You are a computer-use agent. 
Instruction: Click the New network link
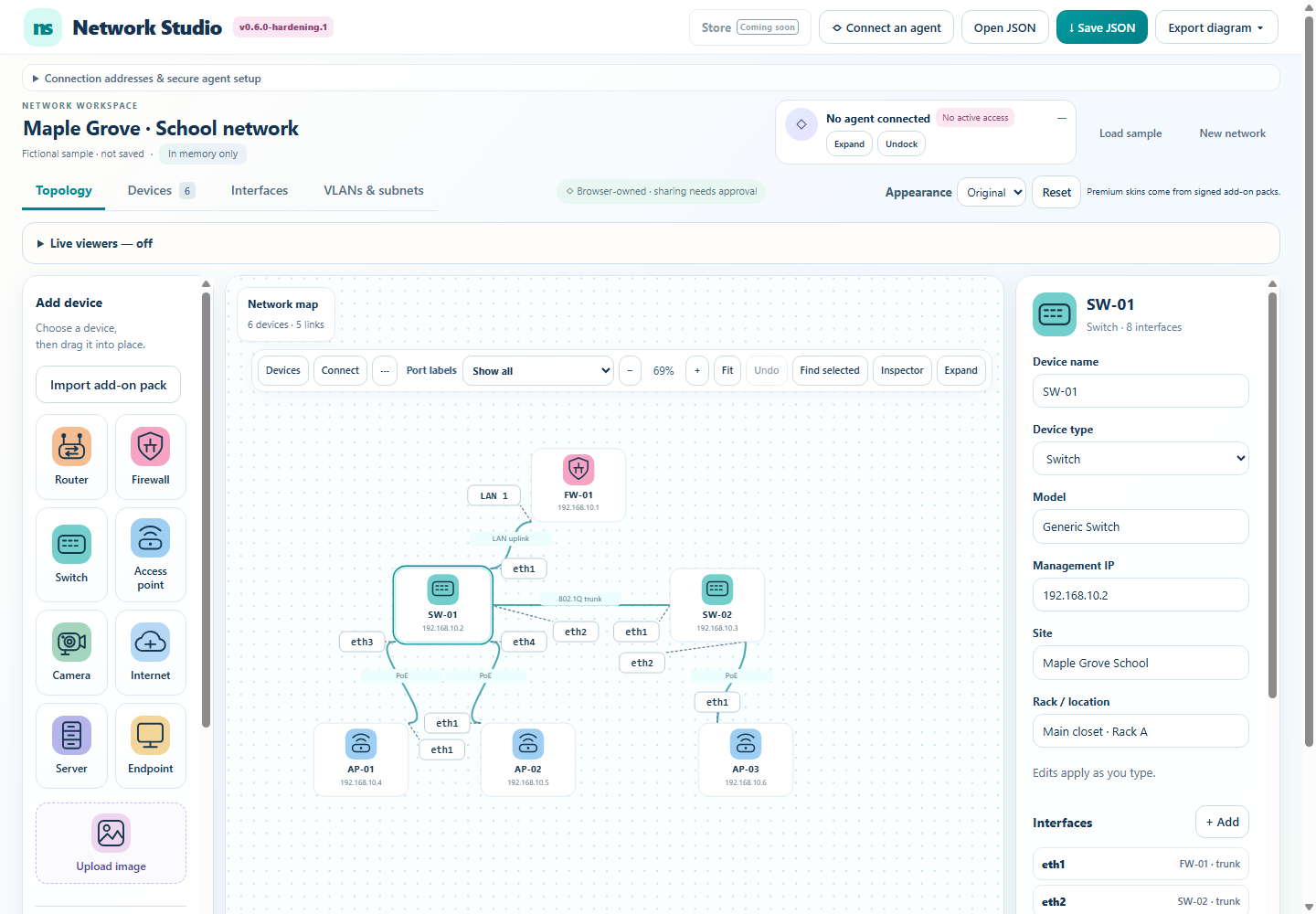coord(1232,133)
